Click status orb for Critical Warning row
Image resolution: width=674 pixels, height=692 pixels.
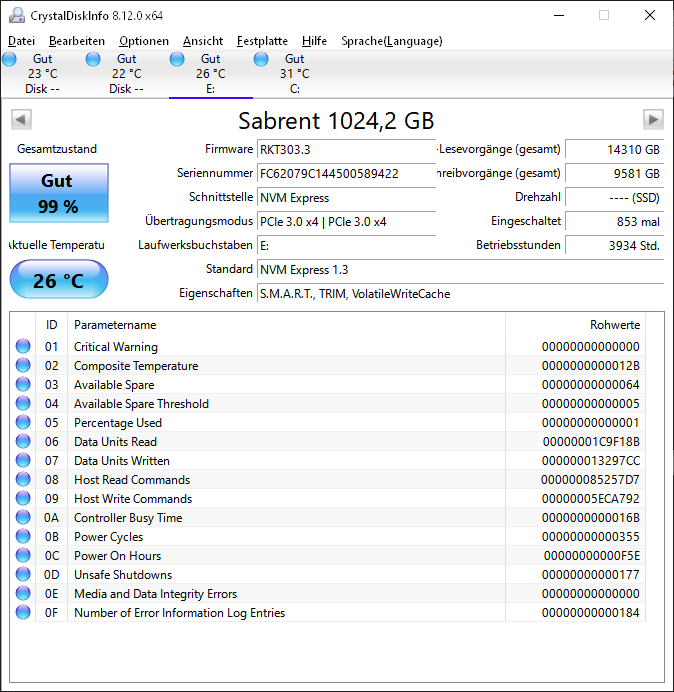(23, 346)
